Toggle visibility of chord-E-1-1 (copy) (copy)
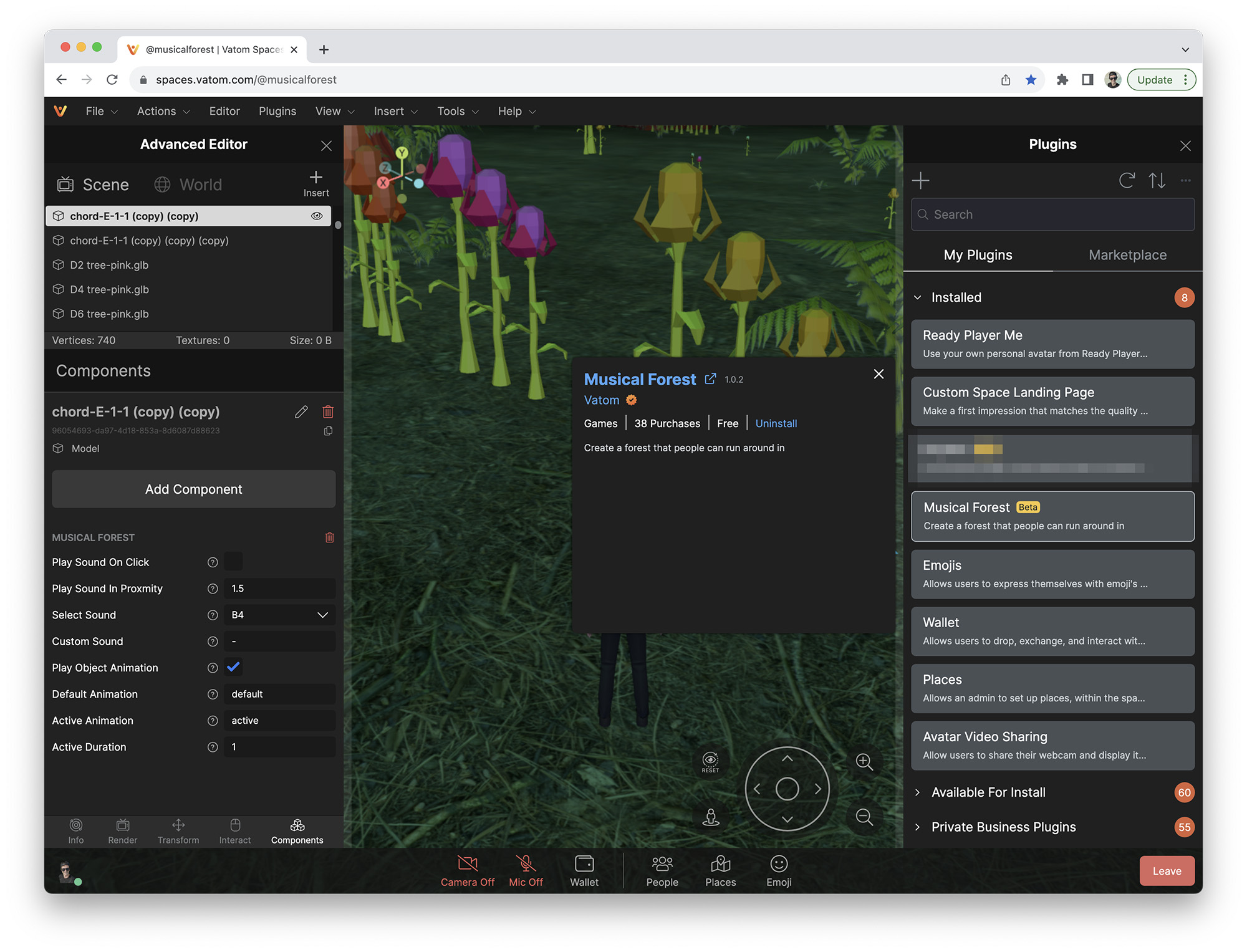Screen dimensions: 1247x952 tap(317, 216)
